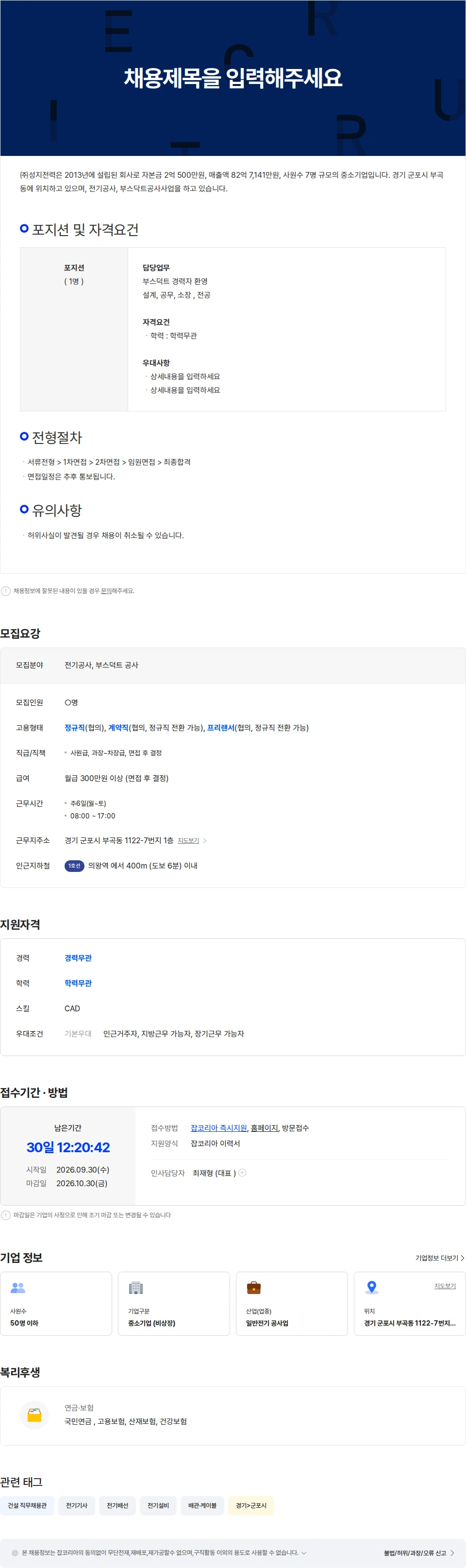
Task: Click the 채용제목을 입력해주세요 banner title
Action: click(233, 78)
